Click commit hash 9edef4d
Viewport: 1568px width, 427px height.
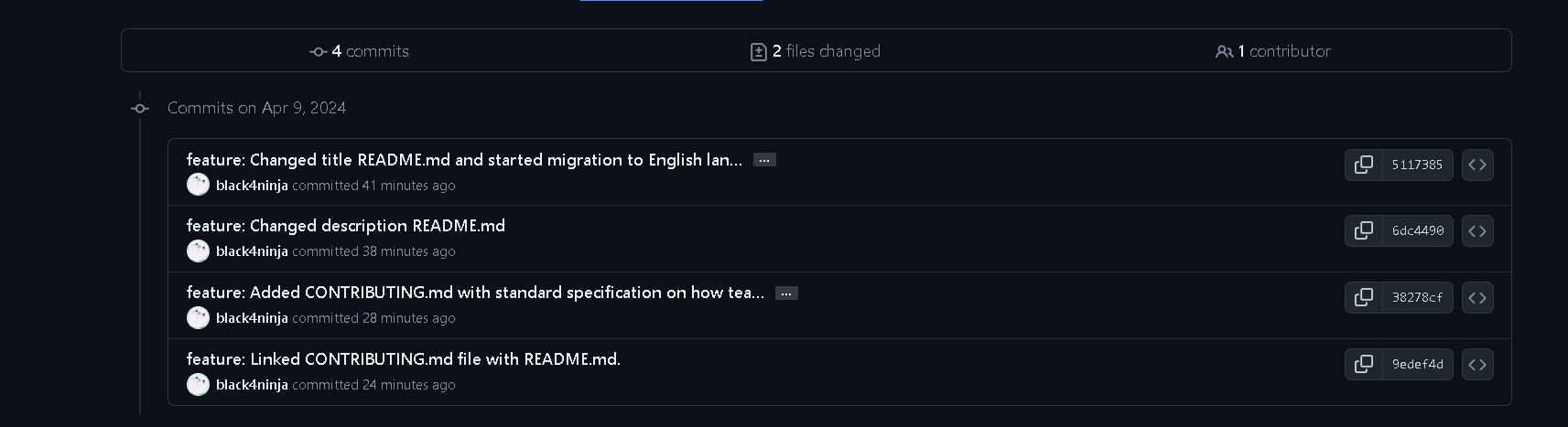(1417, 364)
